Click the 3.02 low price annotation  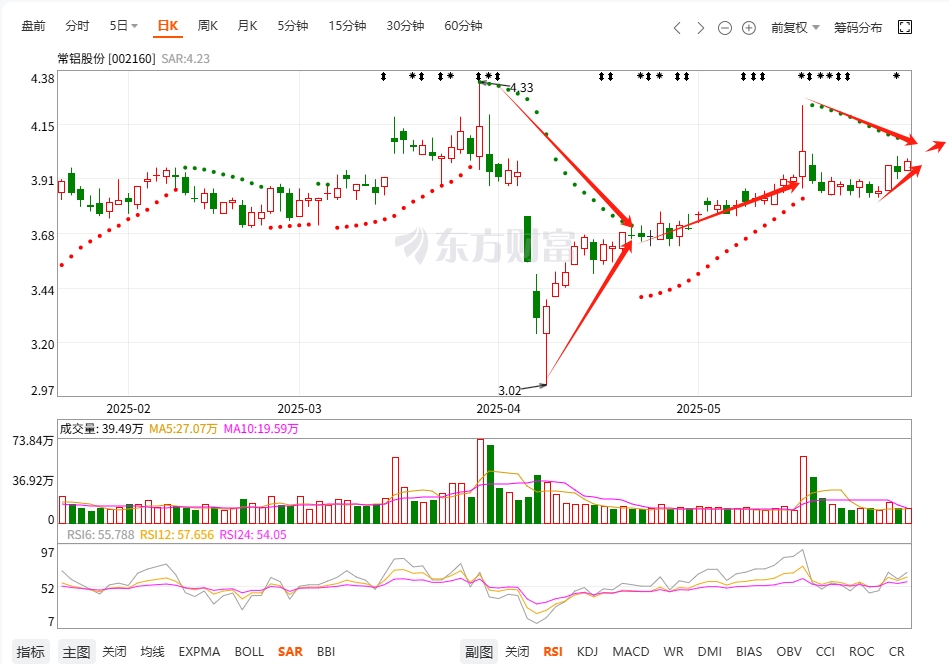point(510,390)
